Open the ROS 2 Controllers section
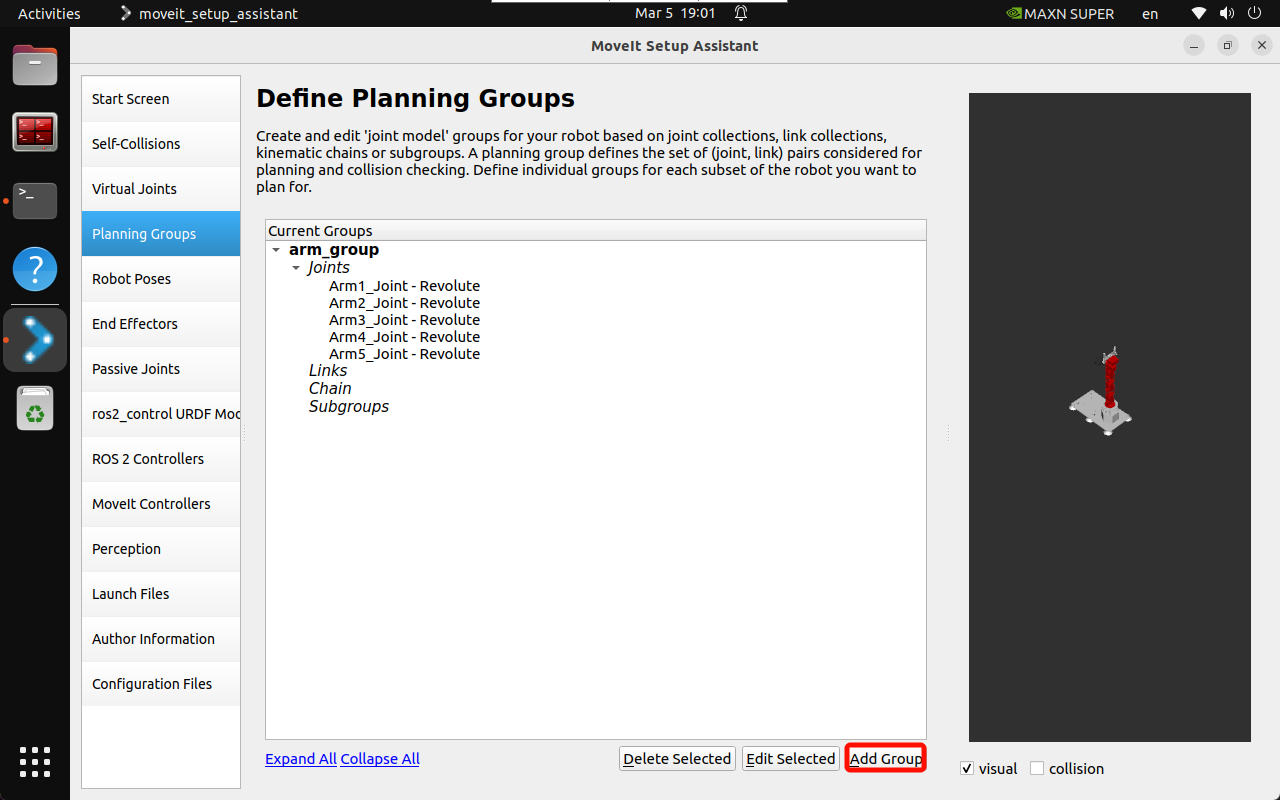This screenshot has height=800, width=1280. [x=161, y=459]
